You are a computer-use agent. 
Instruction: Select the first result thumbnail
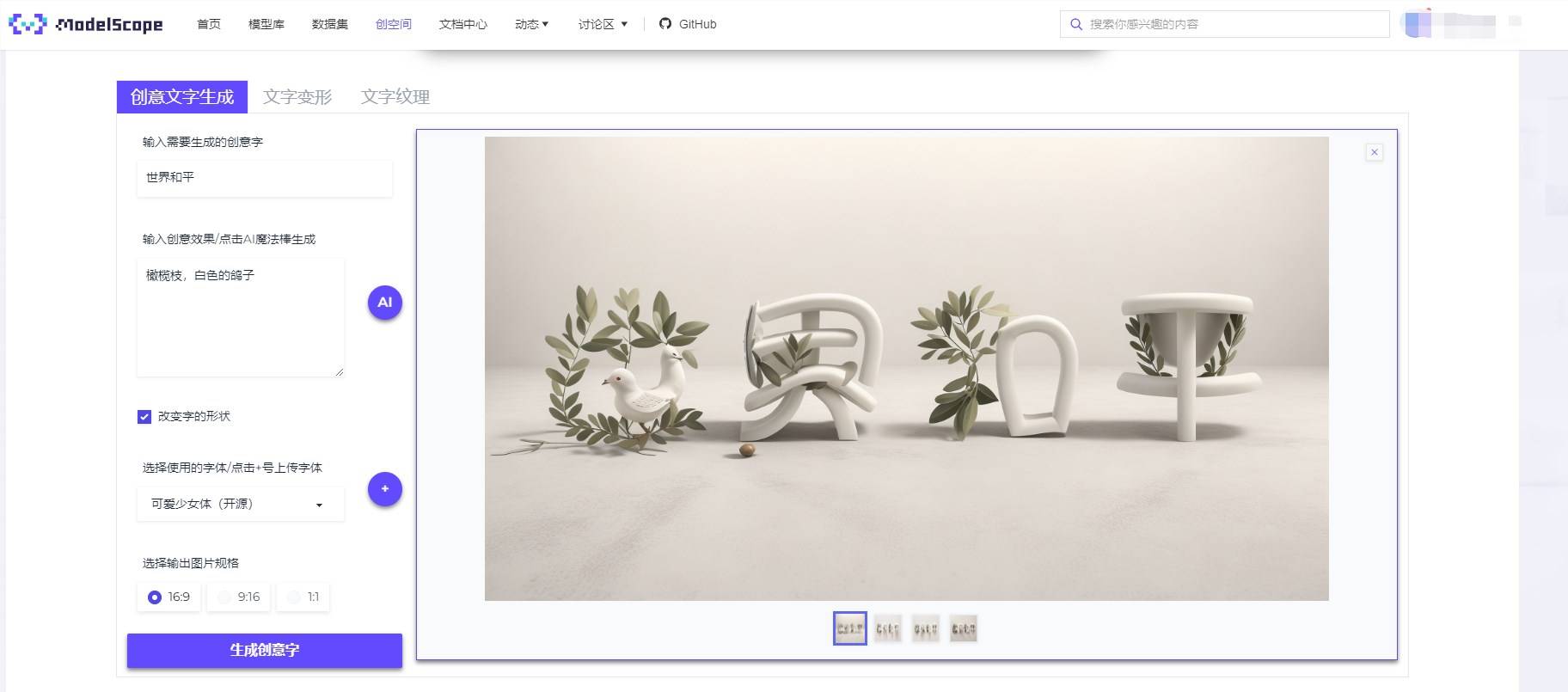pos(849,628)
